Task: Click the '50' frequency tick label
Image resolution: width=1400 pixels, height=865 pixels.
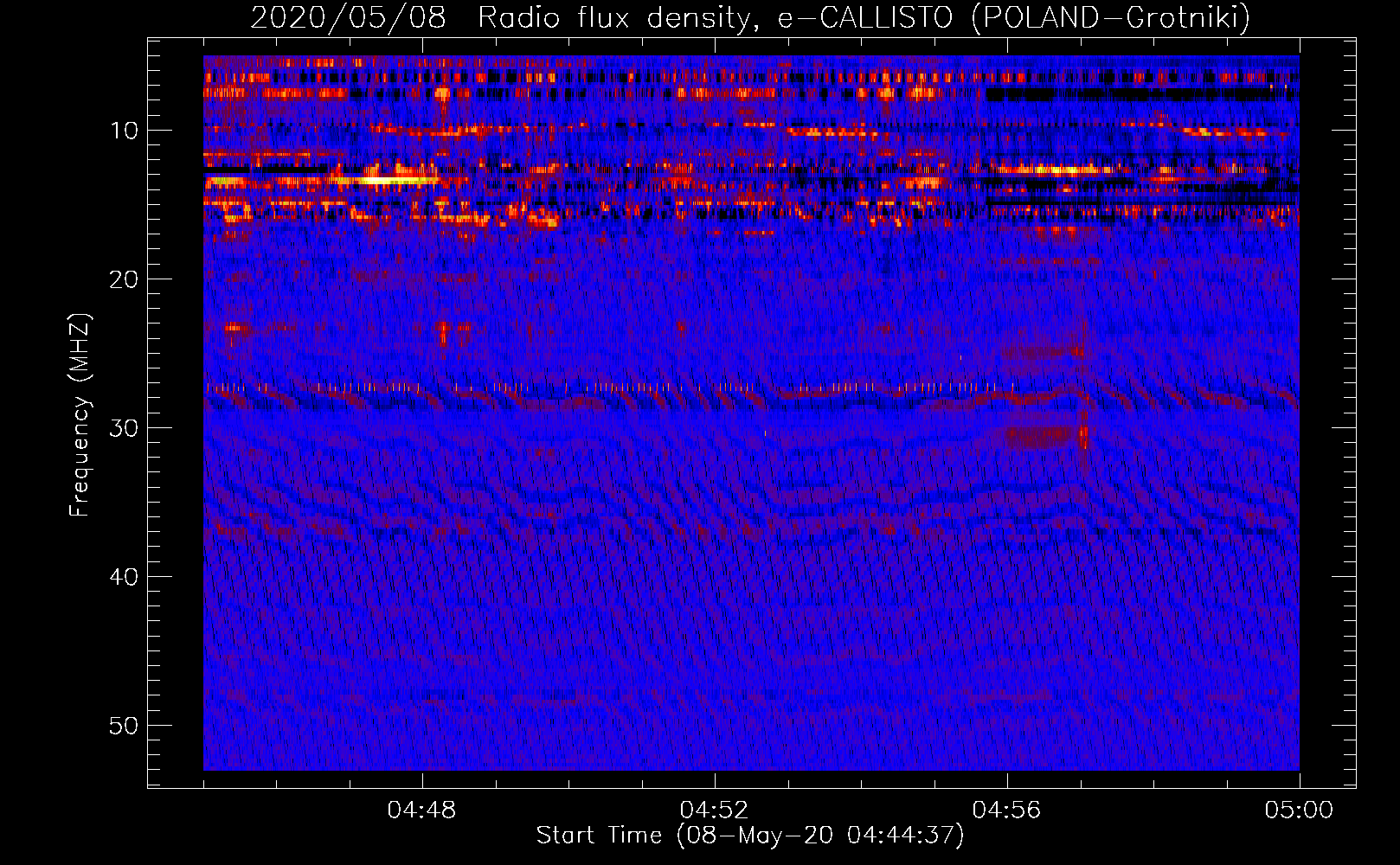Action: pos(125,726)
